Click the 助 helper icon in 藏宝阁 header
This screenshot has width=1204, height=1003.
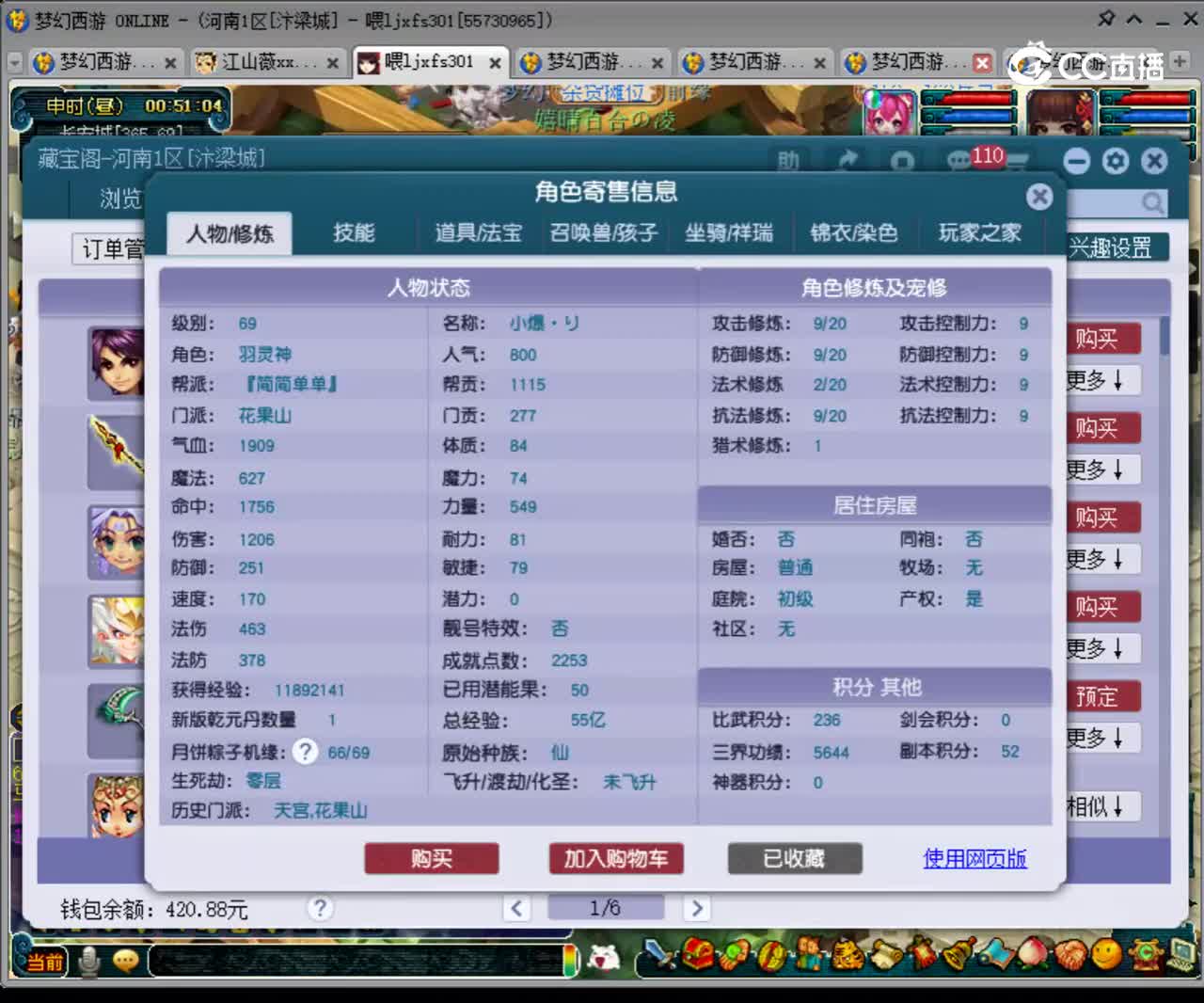pos(788,161)
